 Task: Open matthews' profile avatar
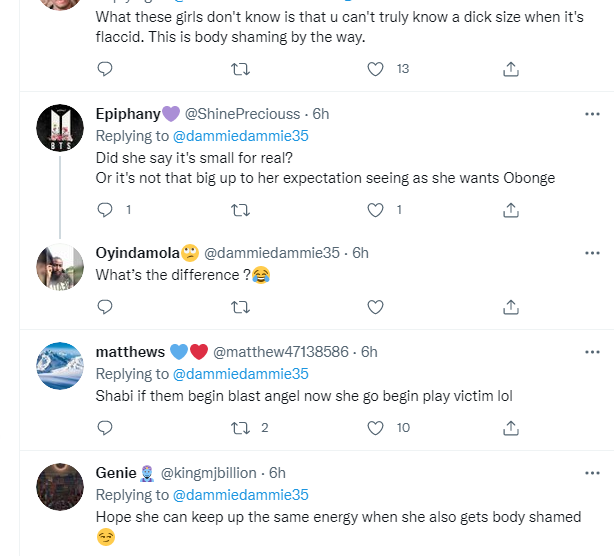coord(59,367)
